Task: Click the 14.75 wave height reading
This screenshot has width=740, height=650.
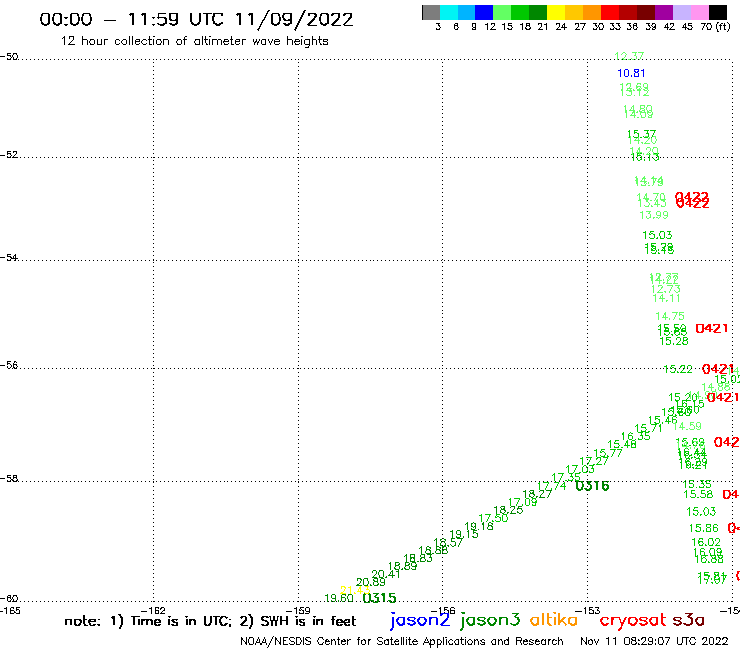Action: (670, 316)
